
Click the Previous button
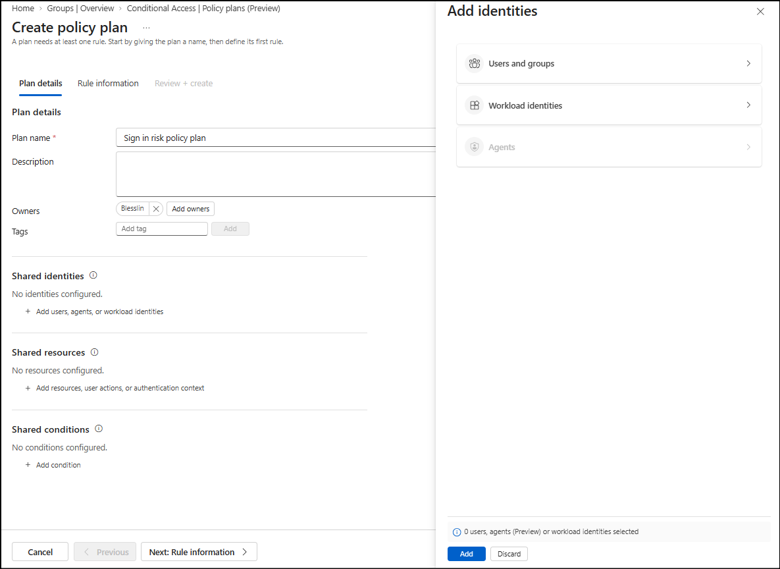105,552
